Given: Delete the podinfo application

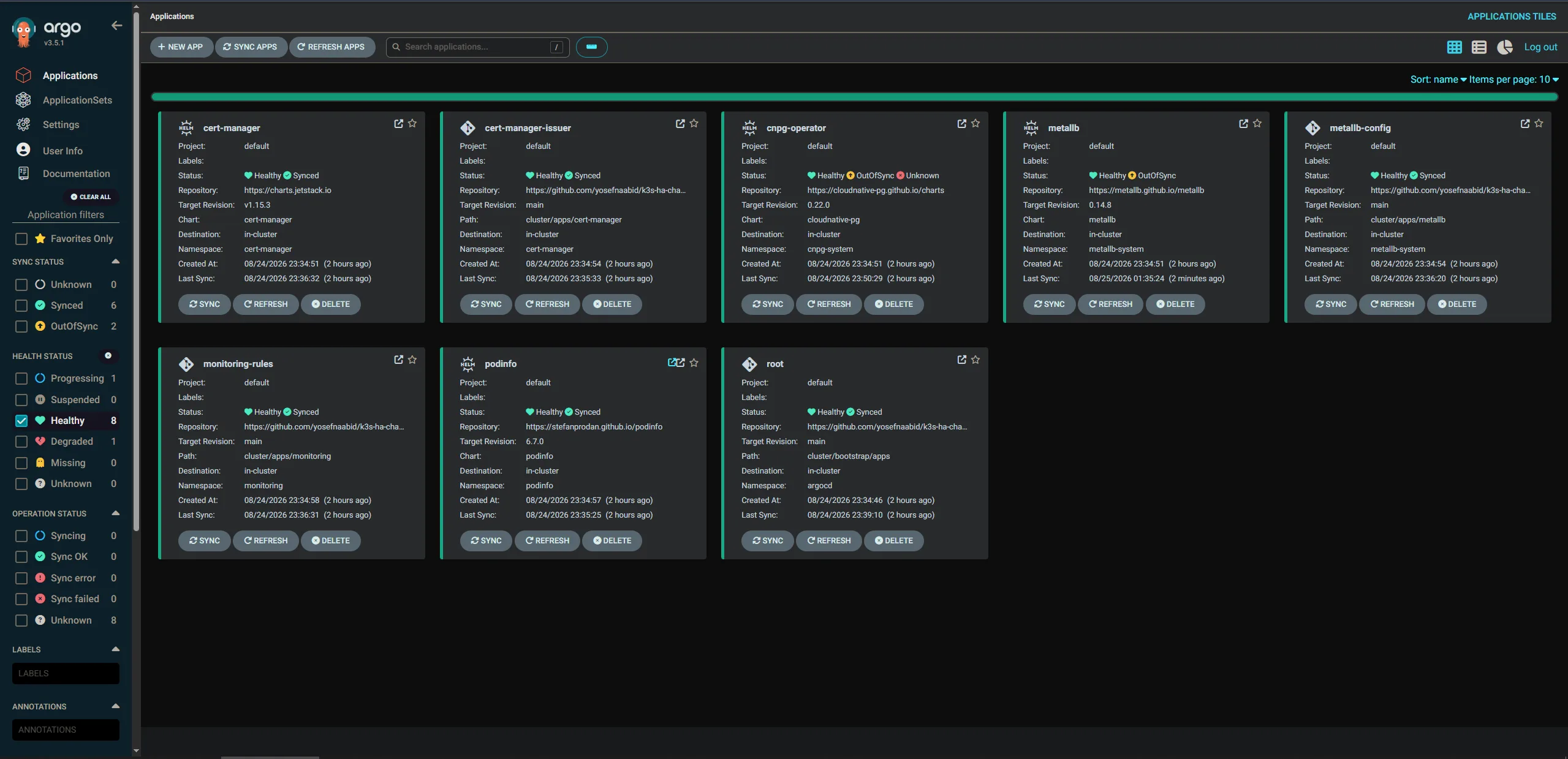Looking at the screenshot, I should (612, 541).
